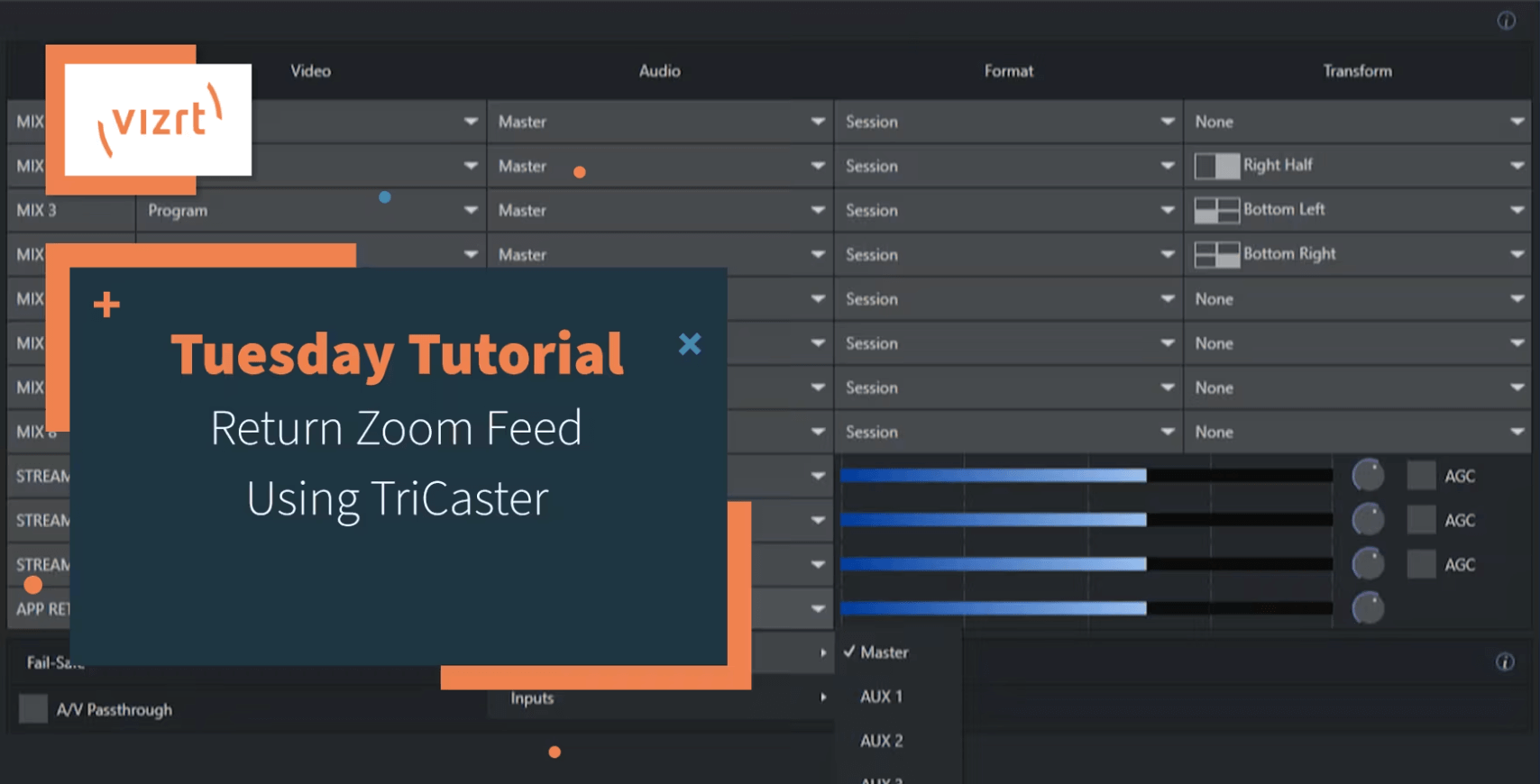1540x784 pixels.
Task: Click the audio level bar in the APP RETURN row
Action: [x=1086, y=607]
